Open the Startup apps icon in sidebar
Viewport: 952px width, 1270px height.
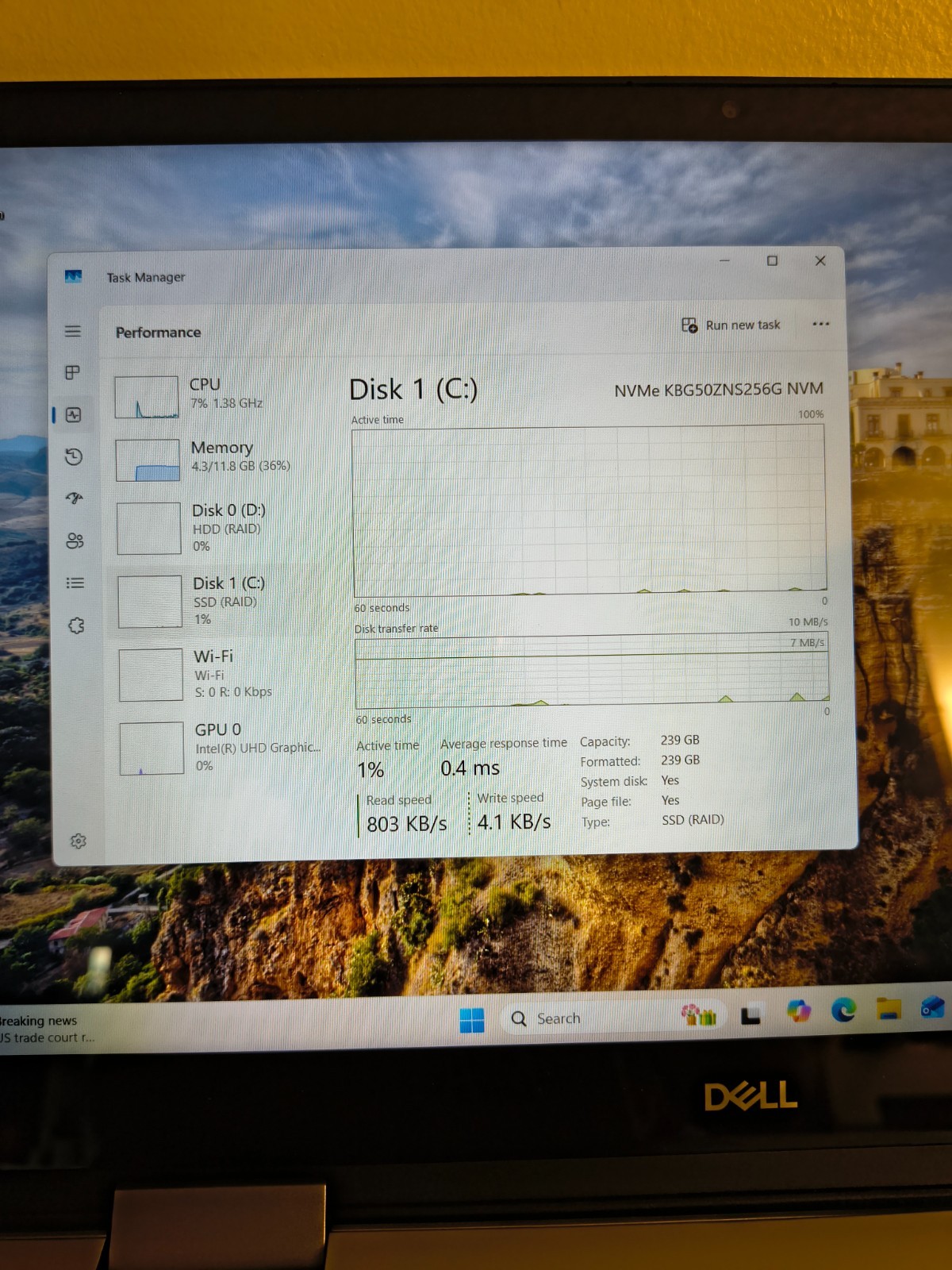point(75,498)
